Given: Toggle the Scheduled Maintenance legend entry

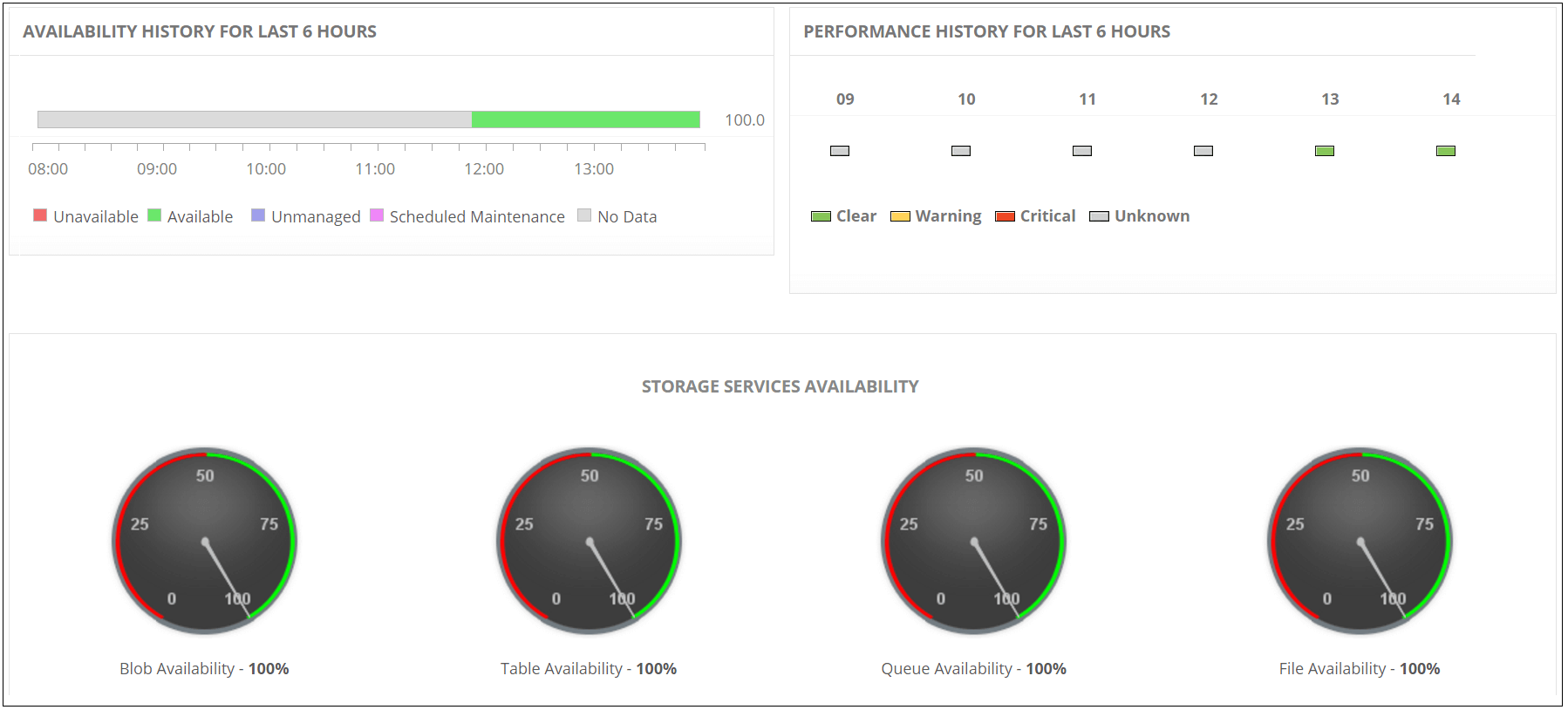Looking at the screenshot, I should (x=467, y=216).
